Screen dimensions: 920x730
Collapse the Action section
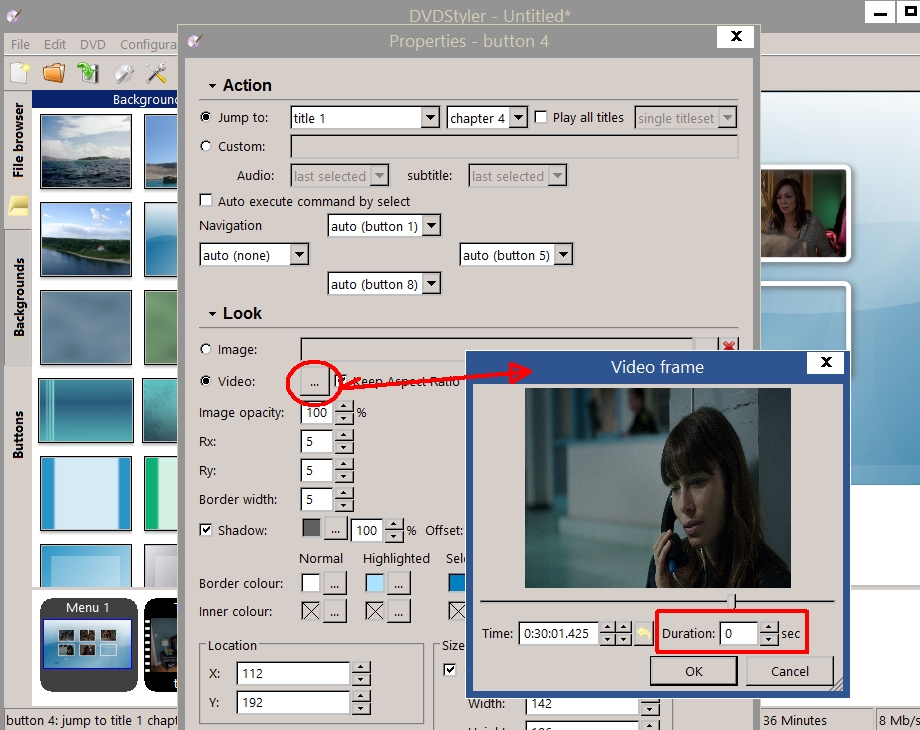(212, 86)
